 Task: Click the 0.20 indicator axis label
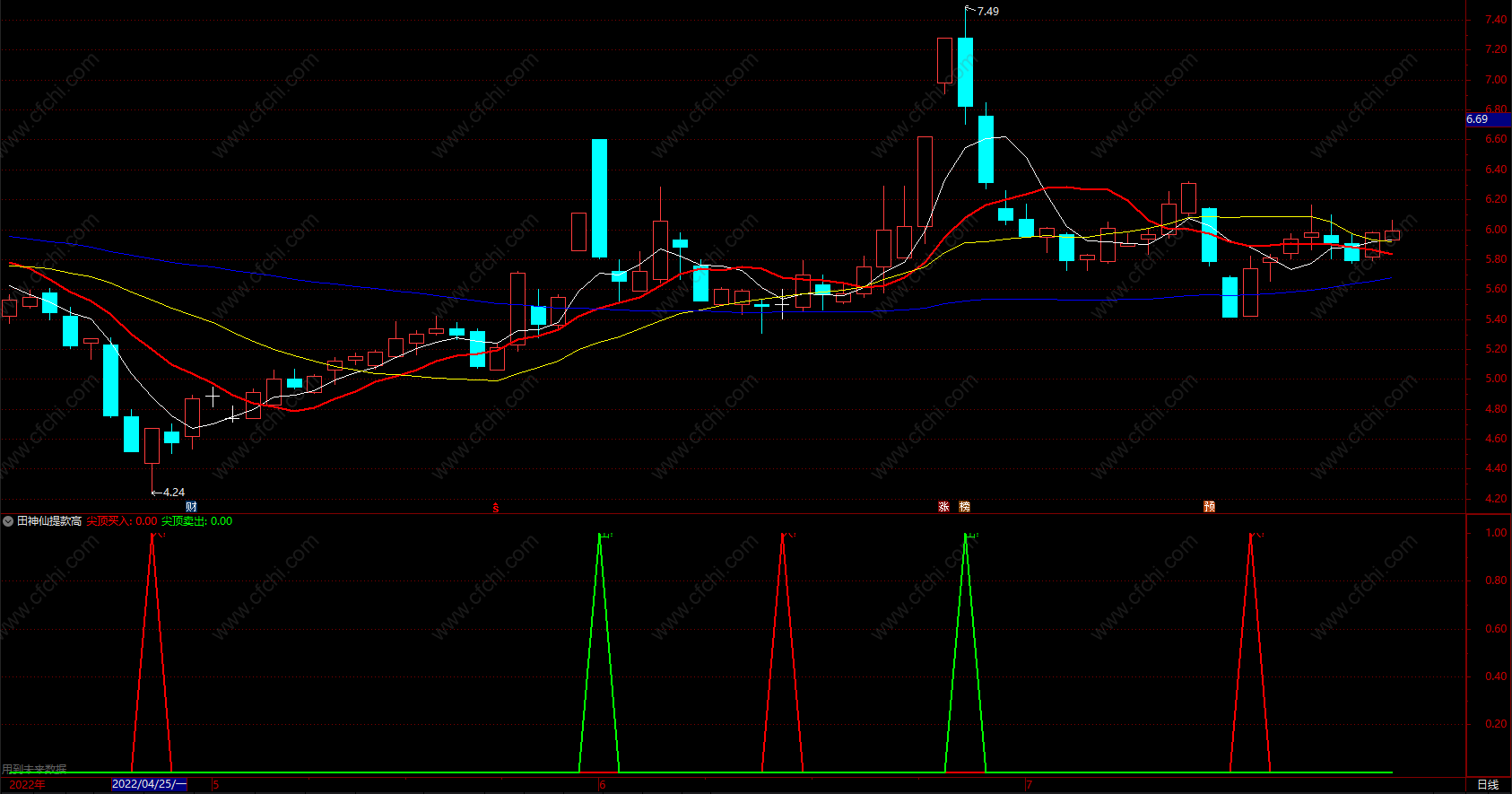[x=1496, y=724]
